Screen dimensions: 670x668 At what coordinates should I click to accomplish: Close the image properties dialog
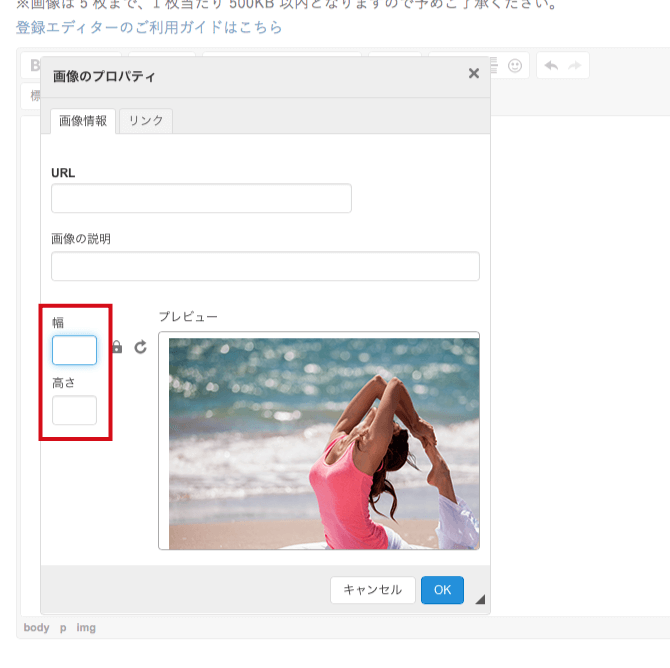pos(474,73)
